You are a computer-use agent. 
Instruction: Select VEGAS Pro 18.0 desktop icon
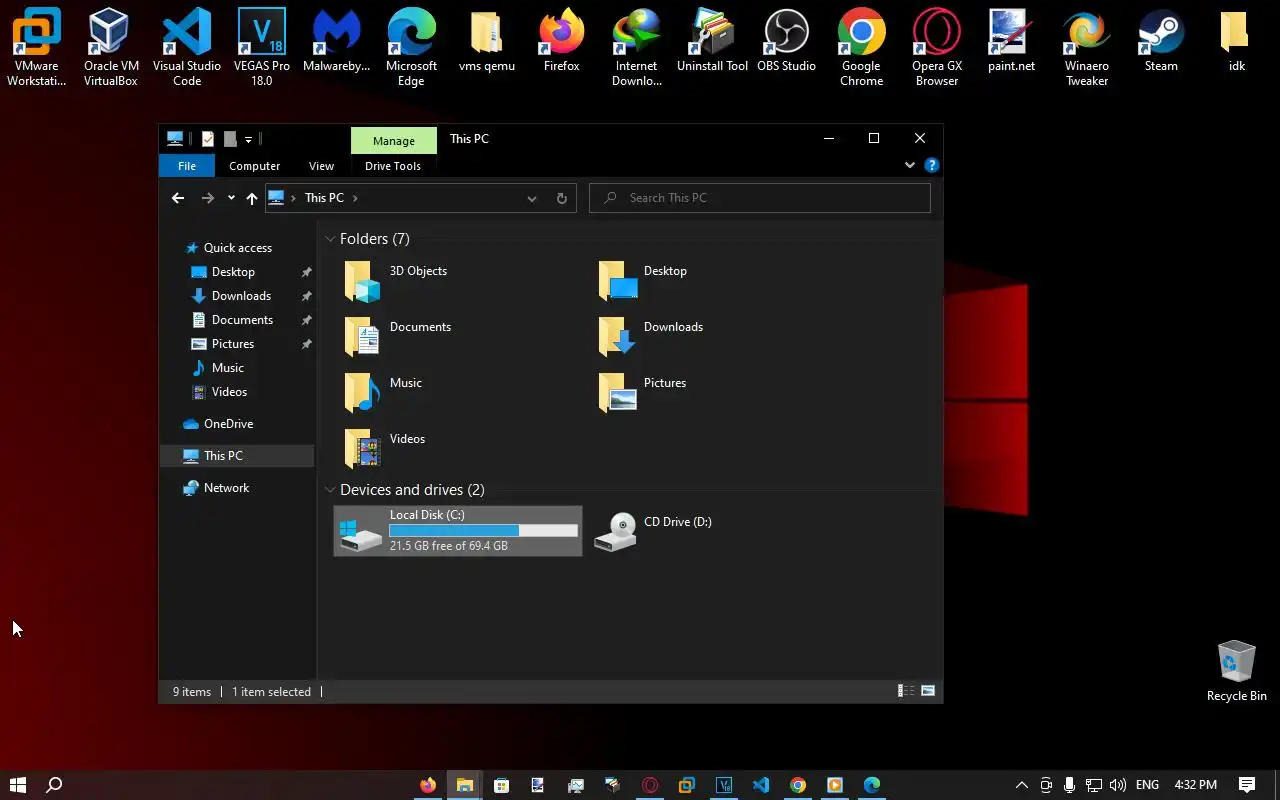(x=261, y=47)
